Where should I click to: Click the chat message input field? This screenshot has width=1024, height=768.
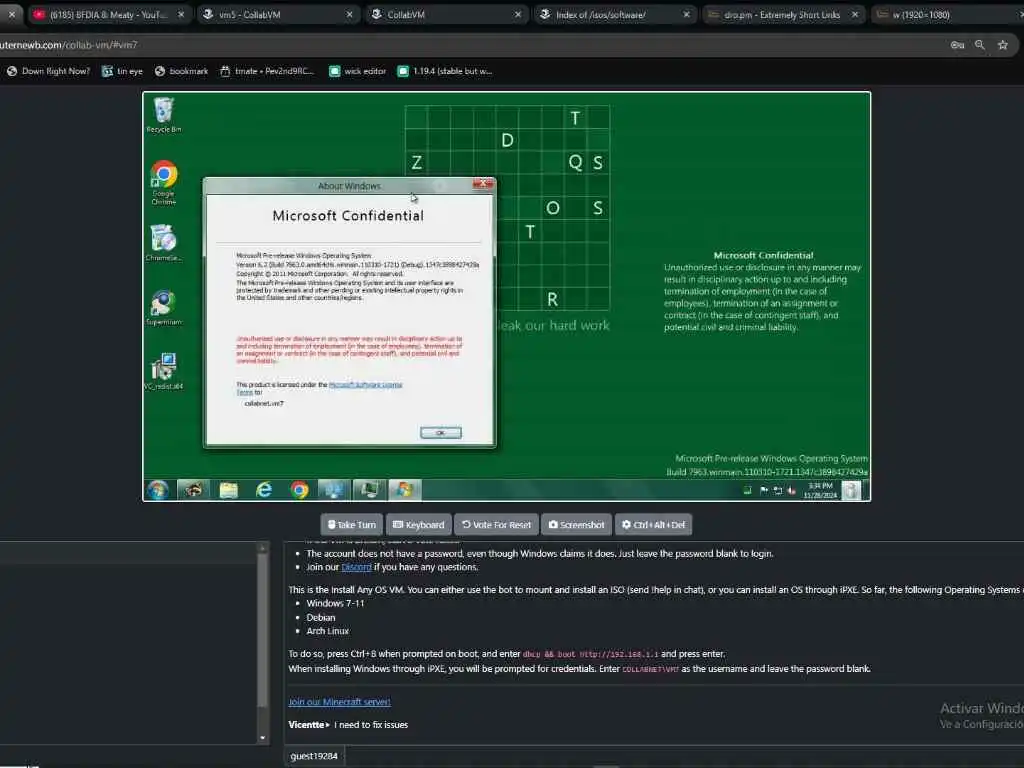coord(684,756)
